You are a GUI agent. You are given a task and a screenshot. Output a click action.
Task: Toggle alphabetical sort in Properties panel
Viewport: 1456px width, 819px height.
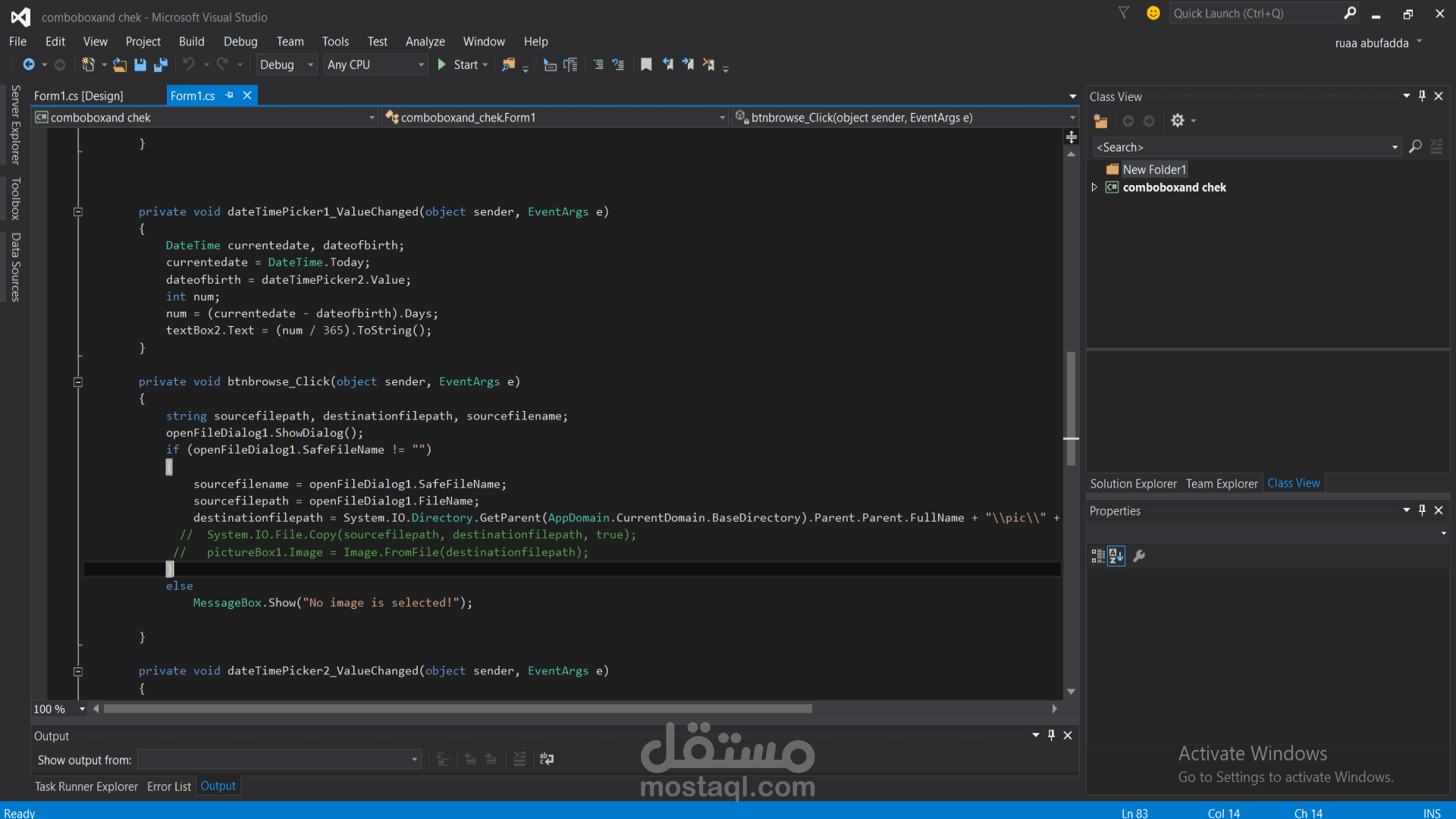click(x=1116, y=557)
